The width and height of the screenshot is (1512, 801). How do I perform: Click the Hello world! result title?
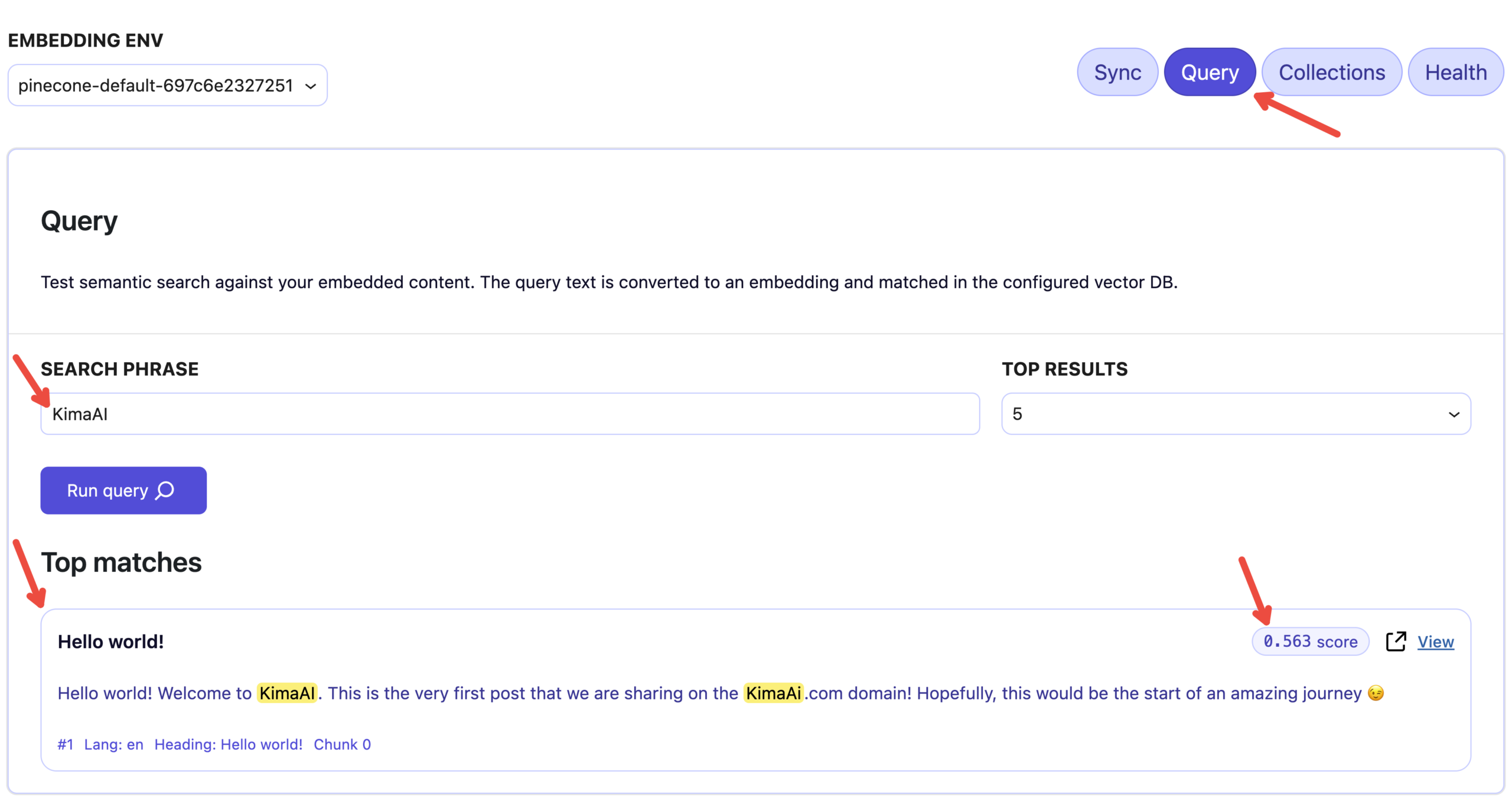(110, 642)
